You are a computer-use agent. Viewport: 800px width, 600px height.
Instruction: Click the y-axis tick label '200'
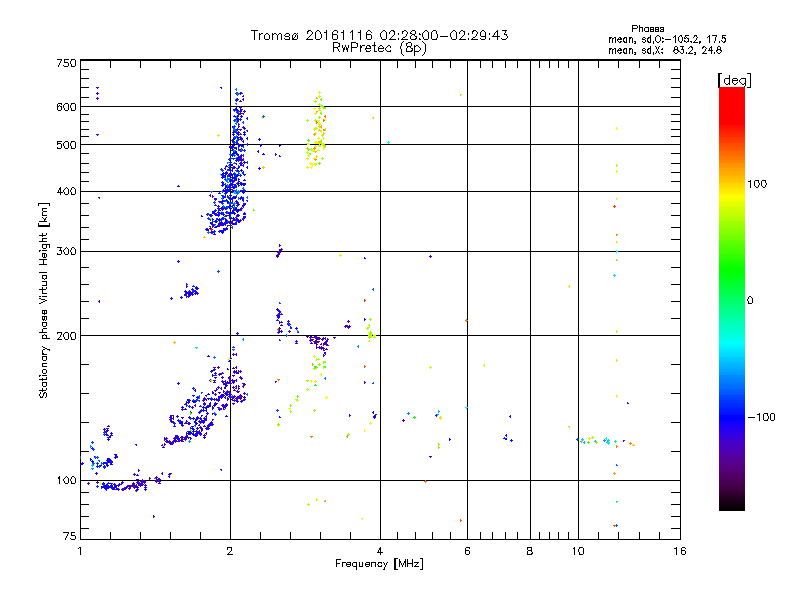[66, 336]
